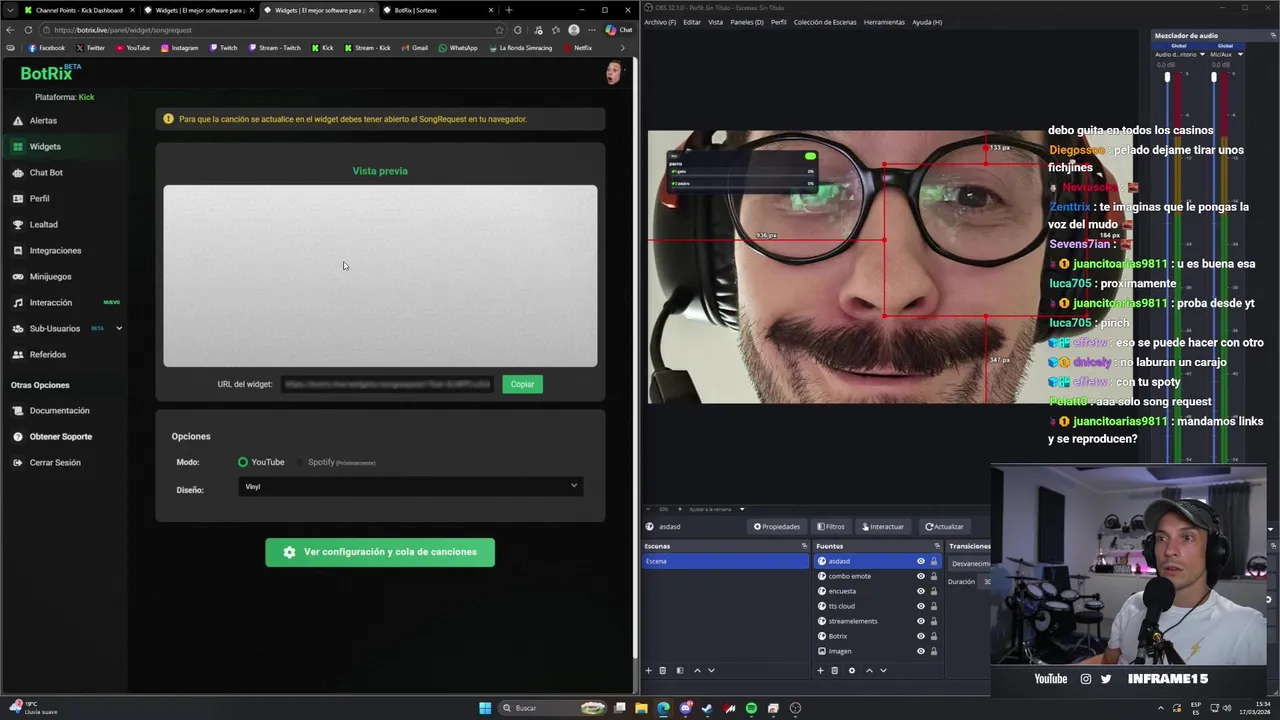Click favorite star in Edge address bar
Screen dimensions: 1280x720
(499, 30)
